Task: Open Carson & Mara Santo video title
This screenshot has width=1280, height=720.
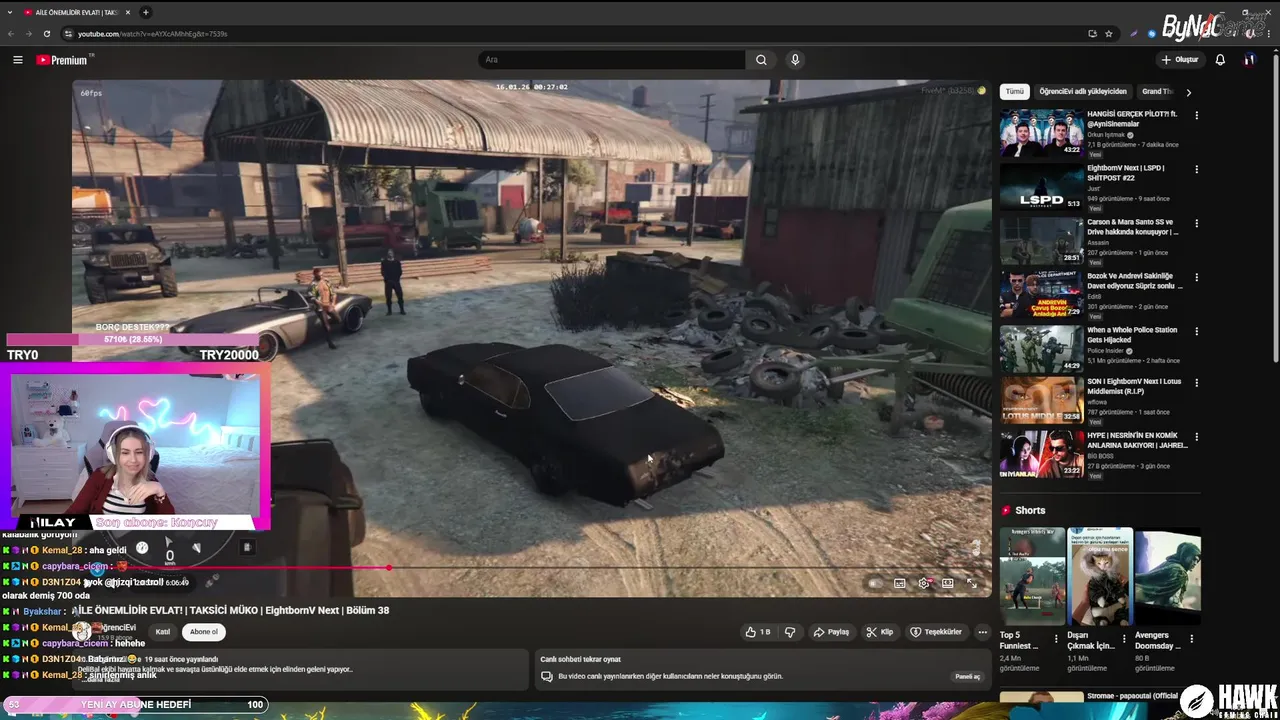Action: (x=1135, y=227)
